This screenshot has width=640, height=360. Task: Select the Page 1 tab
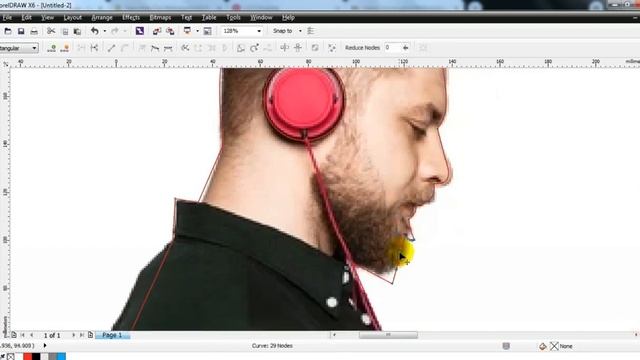pos(112,335)
